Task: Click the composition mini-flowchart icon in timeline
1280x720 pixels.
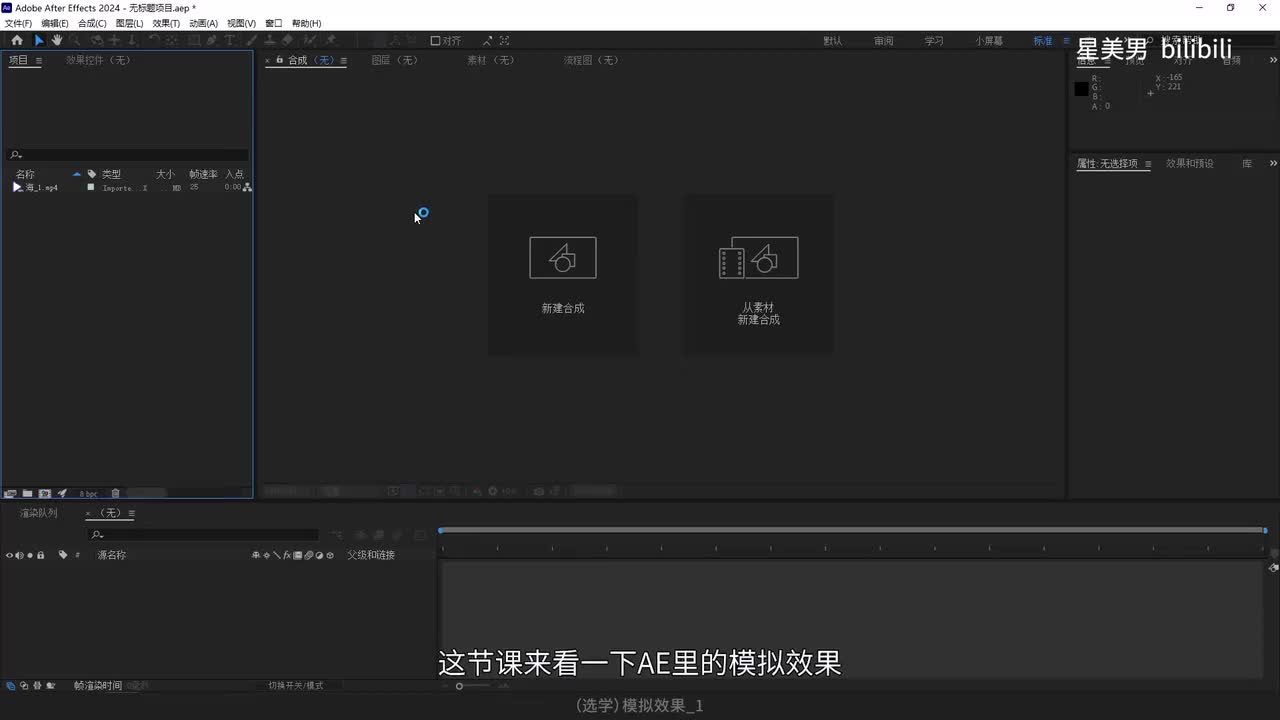Action: (337, 536)
